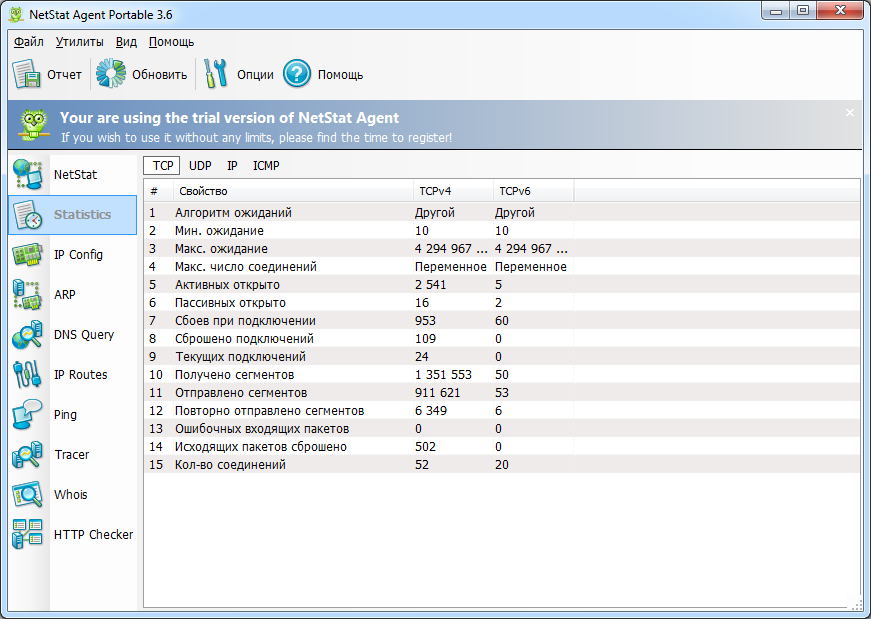Viewport: 871px width, 619px height.
Task: Sort by the TCPv6 column header
Action: pyautogui.click(x=533, y=191)
